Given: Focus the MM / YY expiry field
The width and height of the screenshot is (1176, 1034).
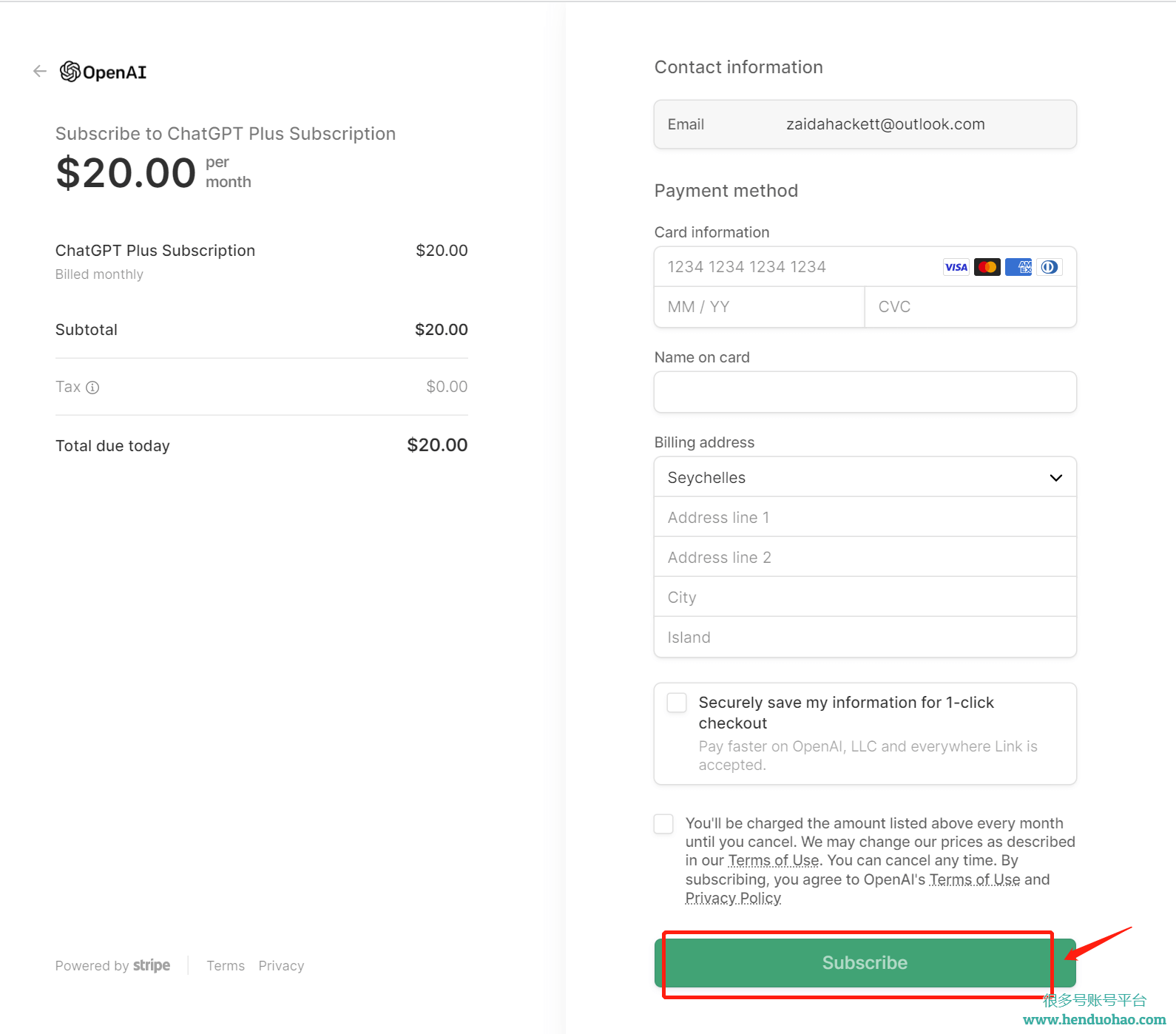Looking at the screenshot, I should point(760,307).
